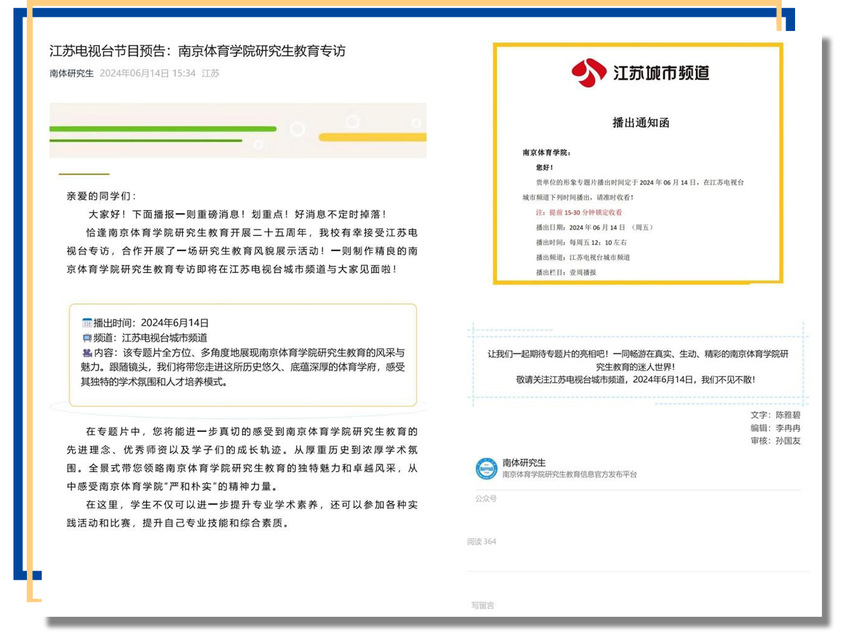The height and width of the screenshot is (637, 848).
Task: Click the calendar icon beside 播出时间
Action: pyautogui.click(x=87, y=323)
